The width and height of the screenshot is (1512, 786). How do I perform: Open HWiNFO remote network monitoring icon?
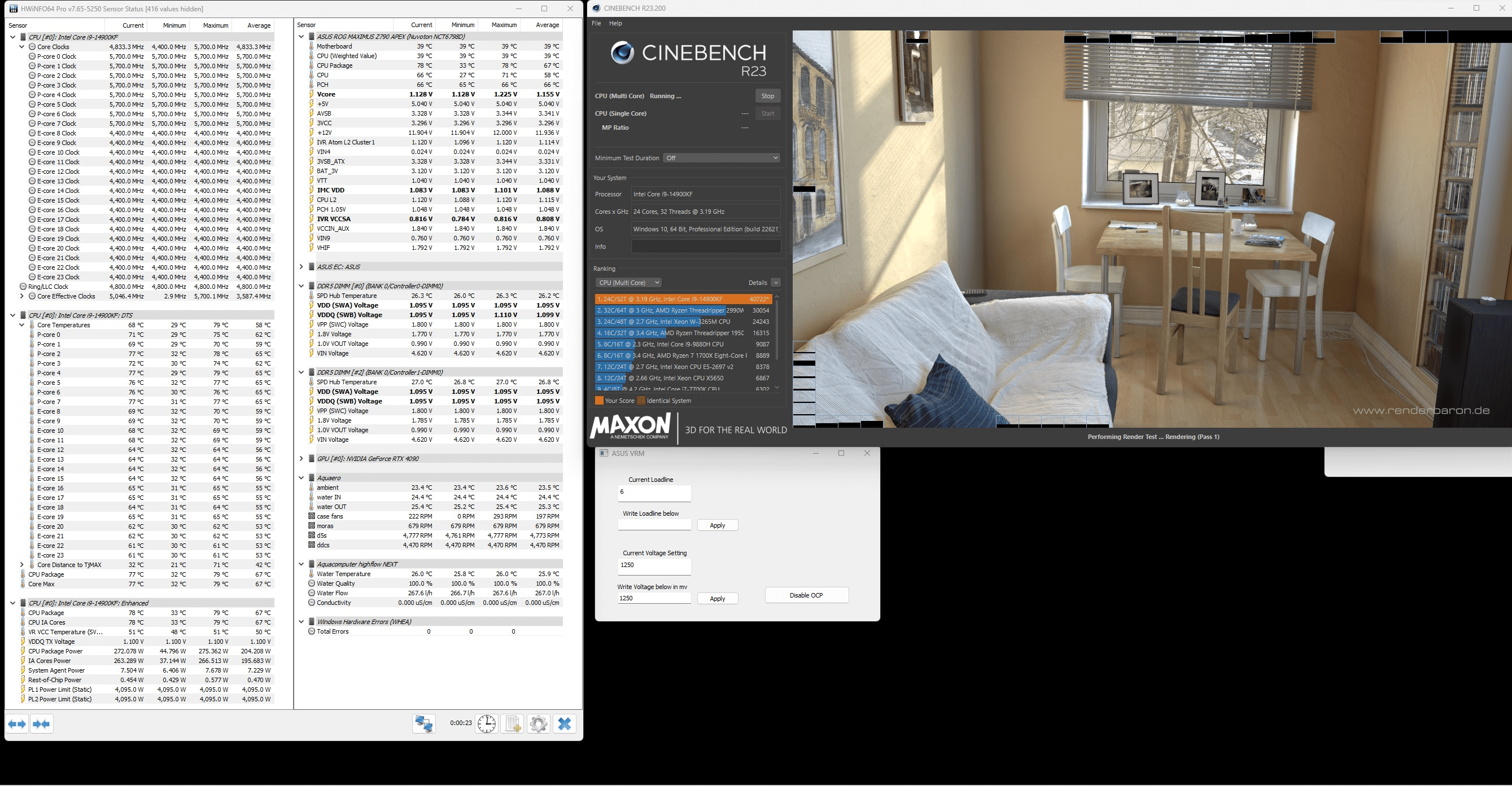click(424, 723)
